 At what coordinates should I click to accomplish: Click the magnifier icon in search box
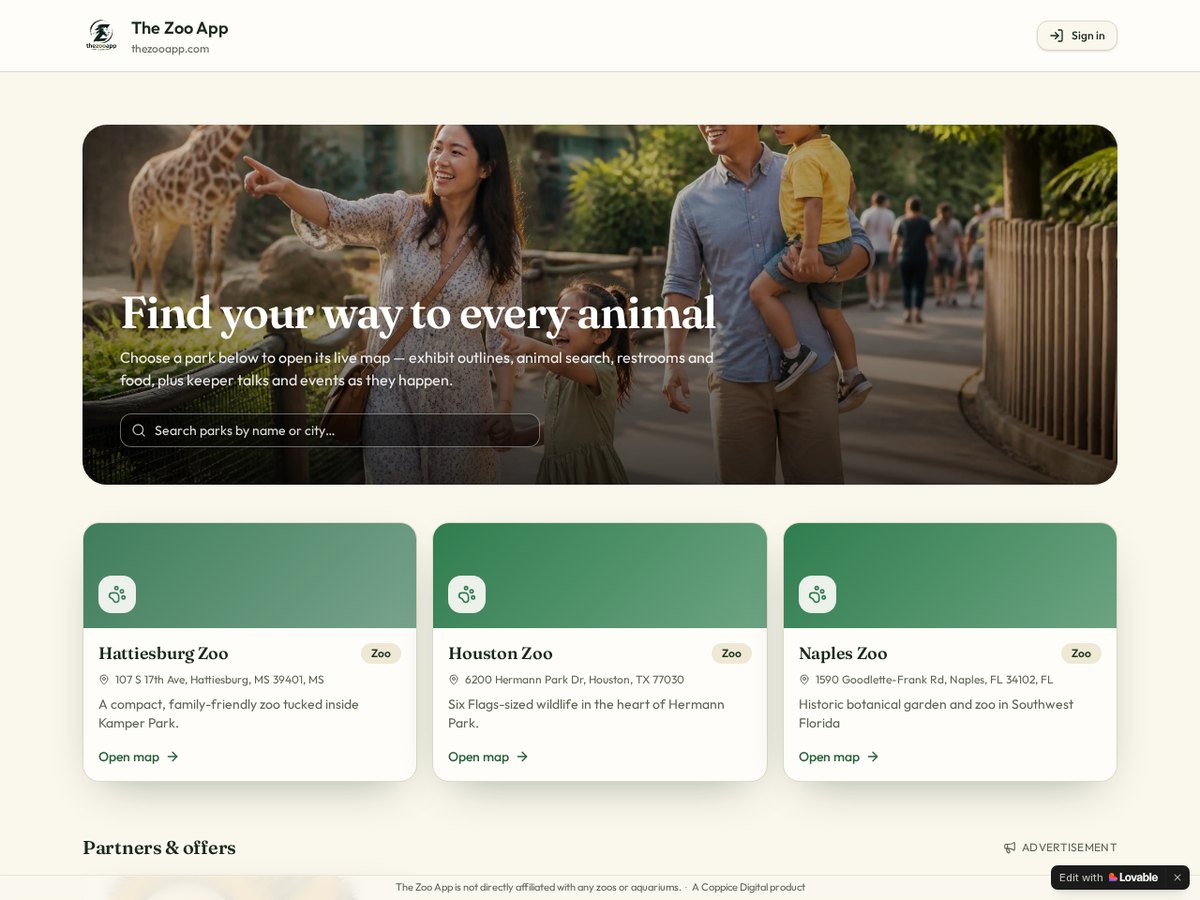coord(139,430)
